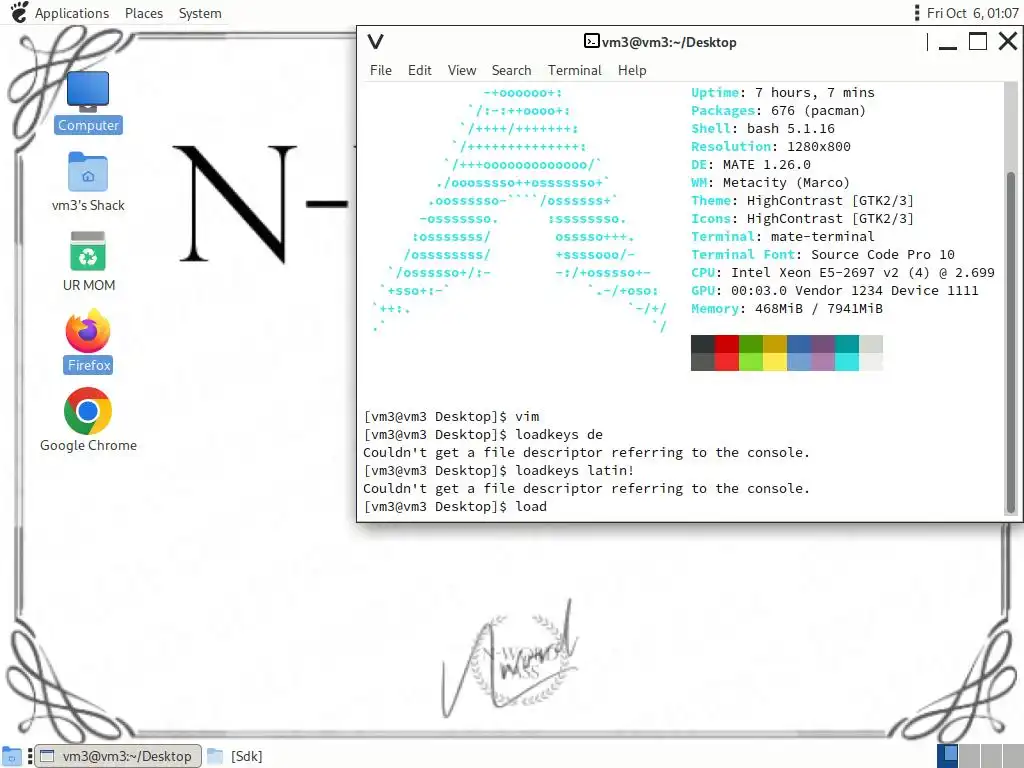Open the Applications panel menu
Viewport: 1024px width, 768px height.
(72, 13)
